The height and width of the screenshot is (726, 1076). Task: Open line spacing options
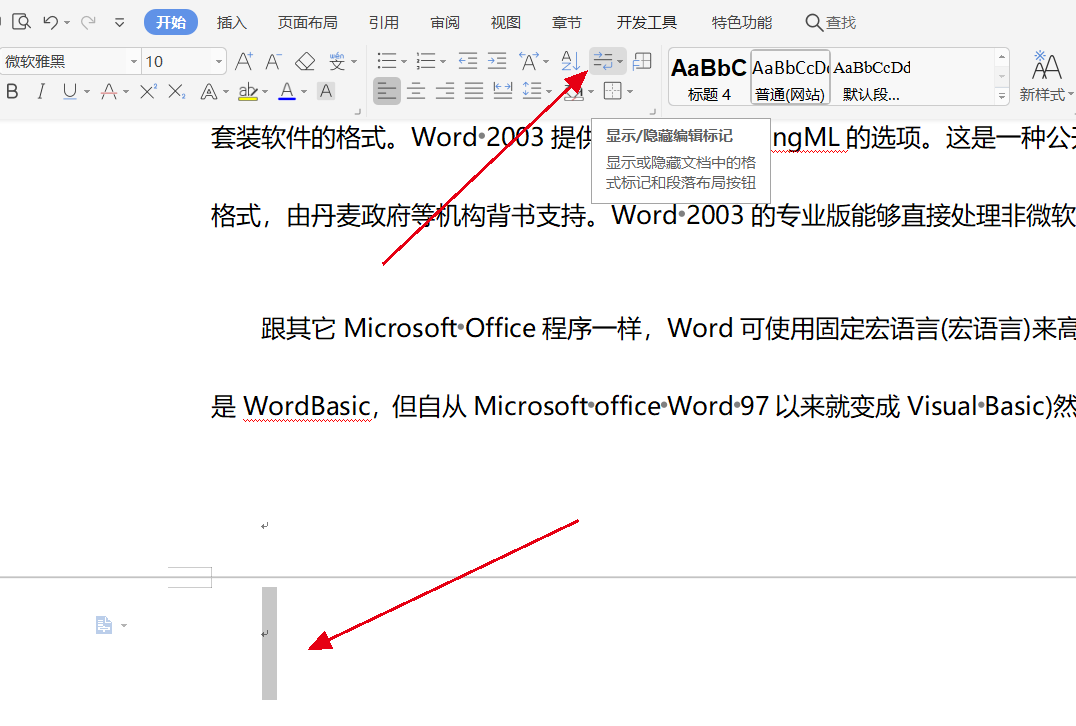532,91
